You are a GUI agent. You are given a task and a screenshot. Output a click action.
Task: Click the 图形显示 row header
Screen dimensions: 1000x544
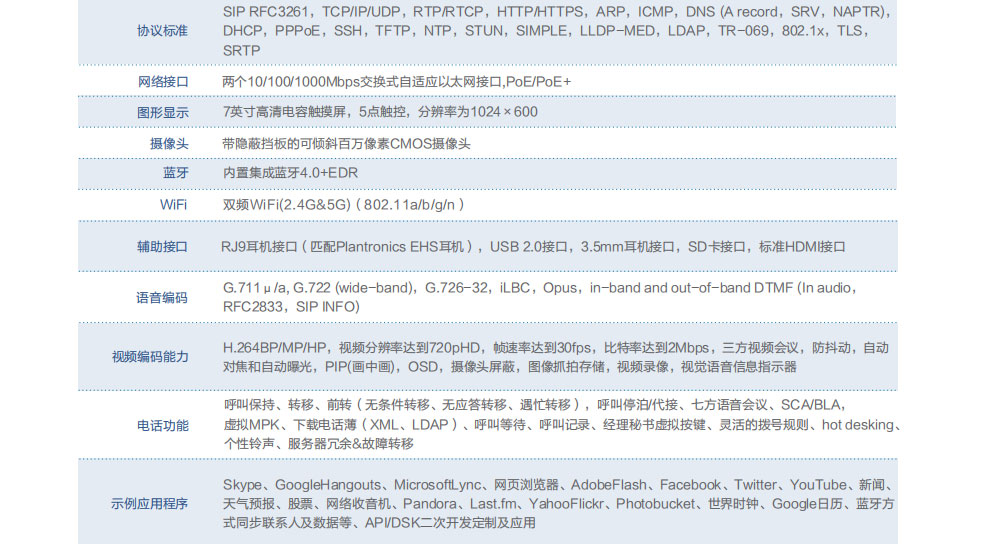click(162, 112)
